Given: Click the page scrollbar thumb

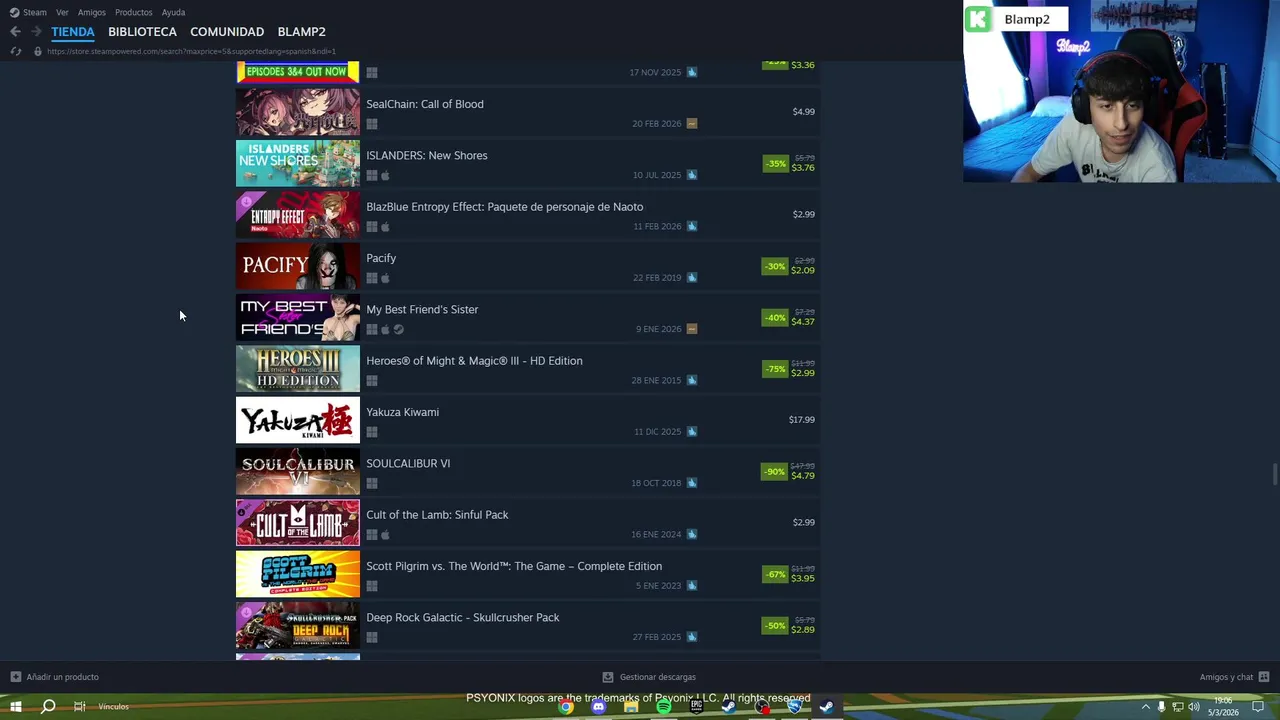Looking at the screenshot, I should pyautogui.click(x=1275, y=472).
